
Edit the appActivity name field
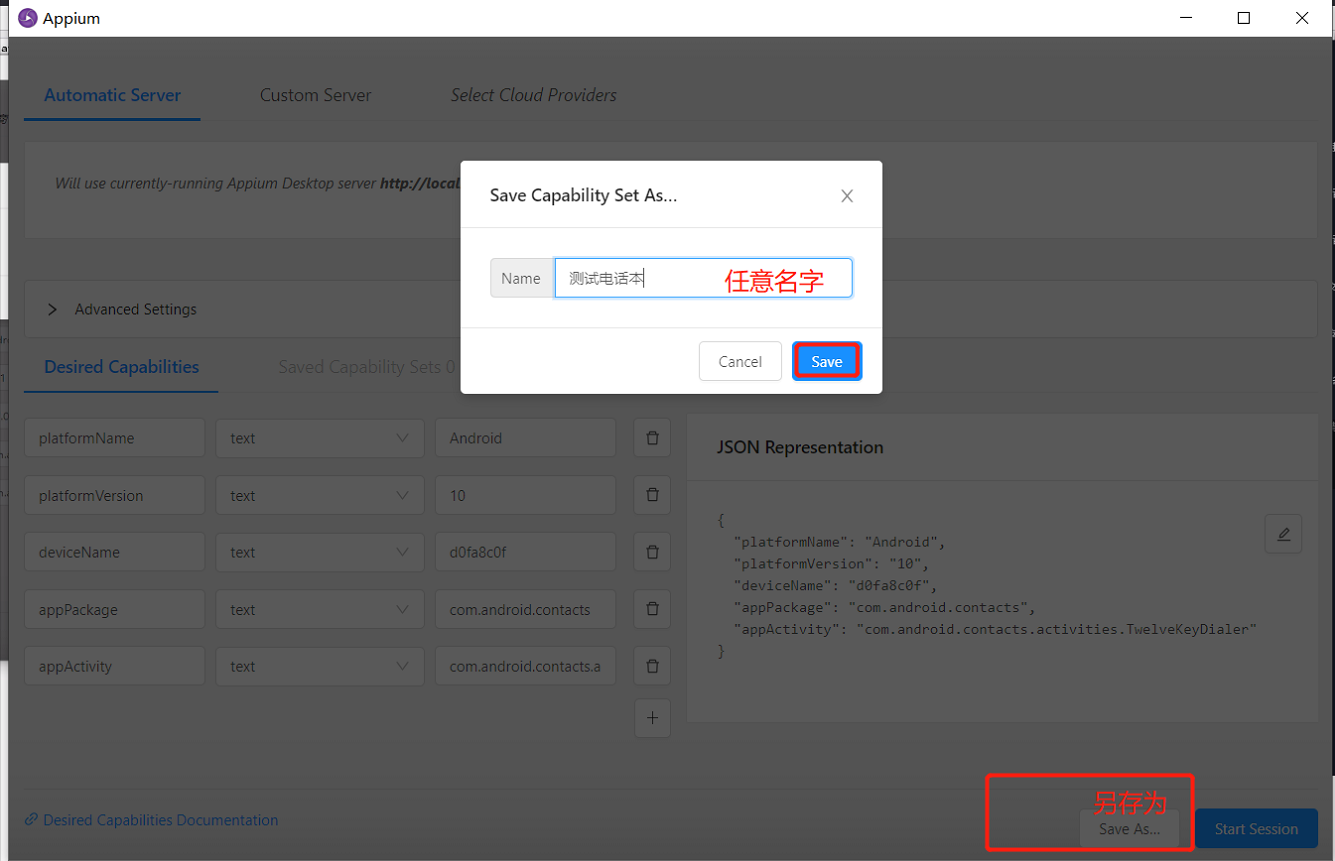pos(114,666)
